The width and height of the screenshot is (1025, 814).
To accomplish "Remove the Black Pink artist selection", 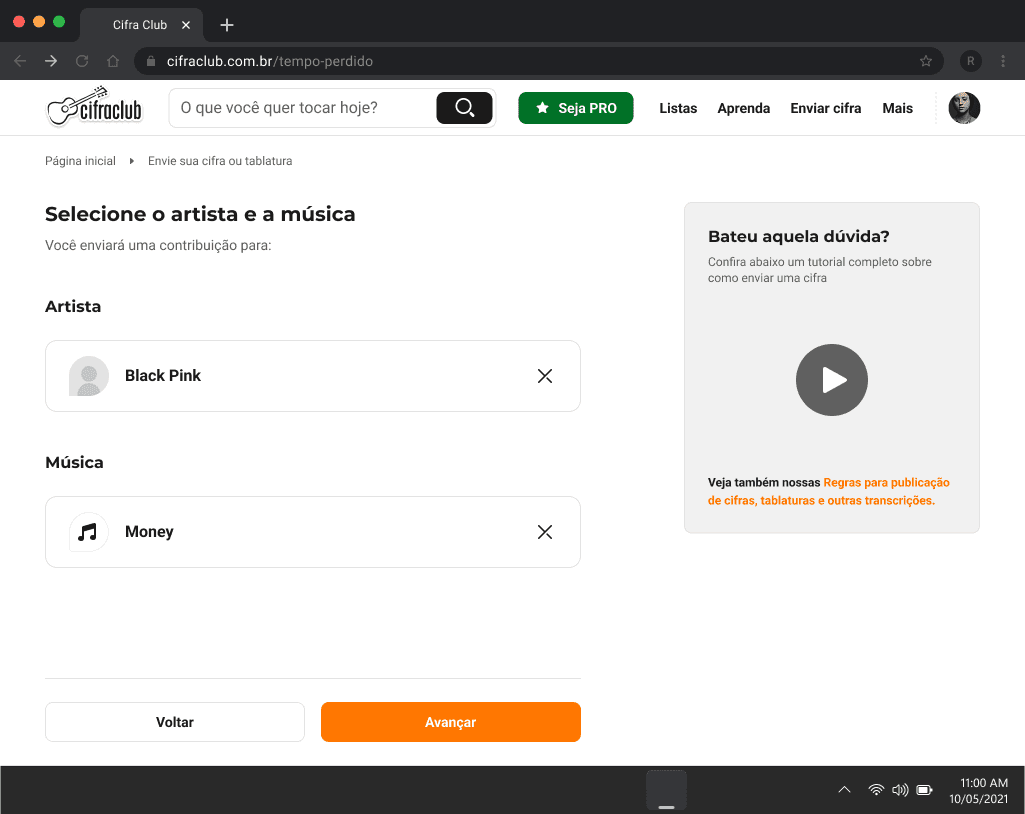I will [545, 376].
